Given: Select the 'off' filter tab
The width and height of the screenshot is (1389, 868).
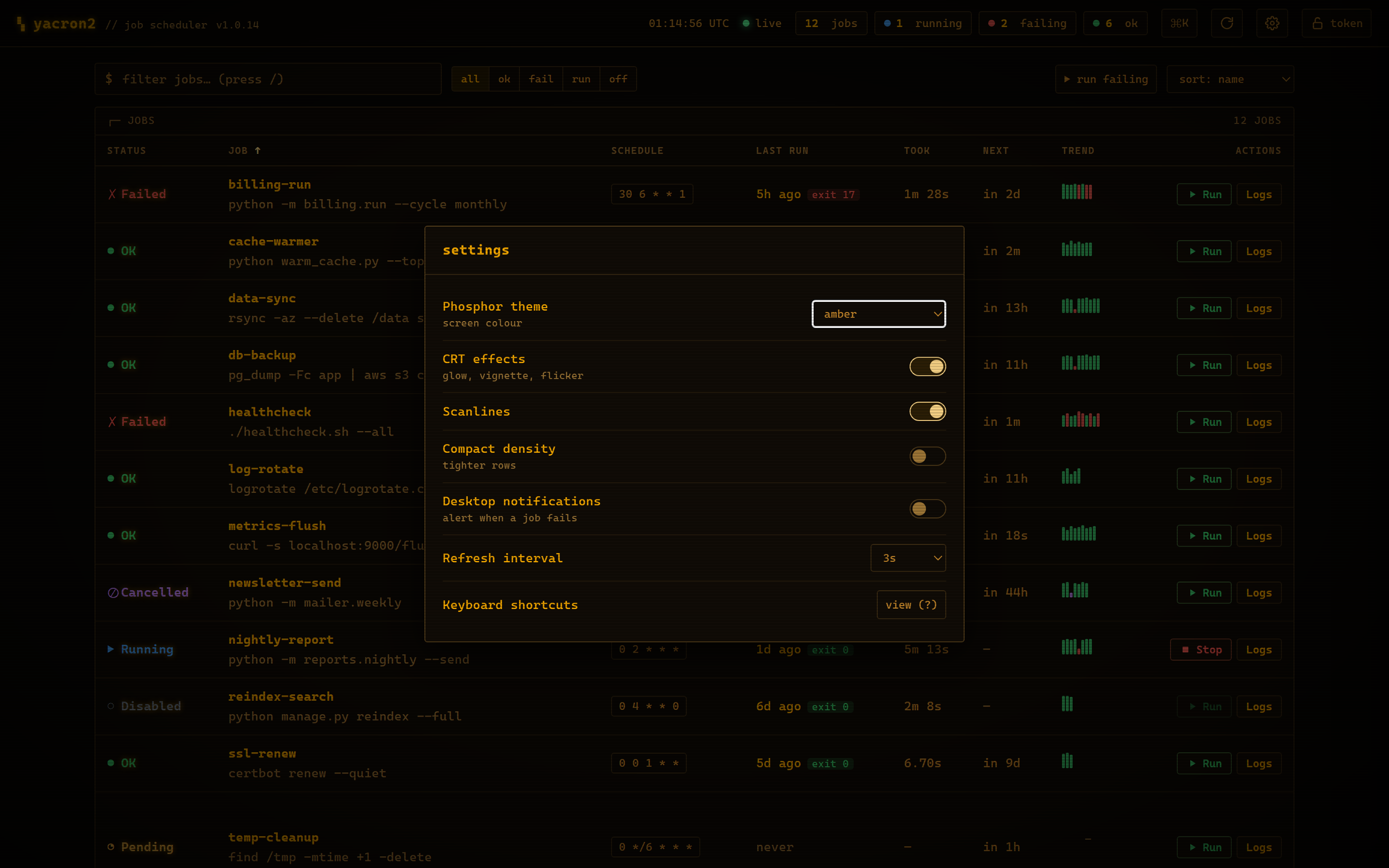Looking at the screenshot, I should (618, 79).
